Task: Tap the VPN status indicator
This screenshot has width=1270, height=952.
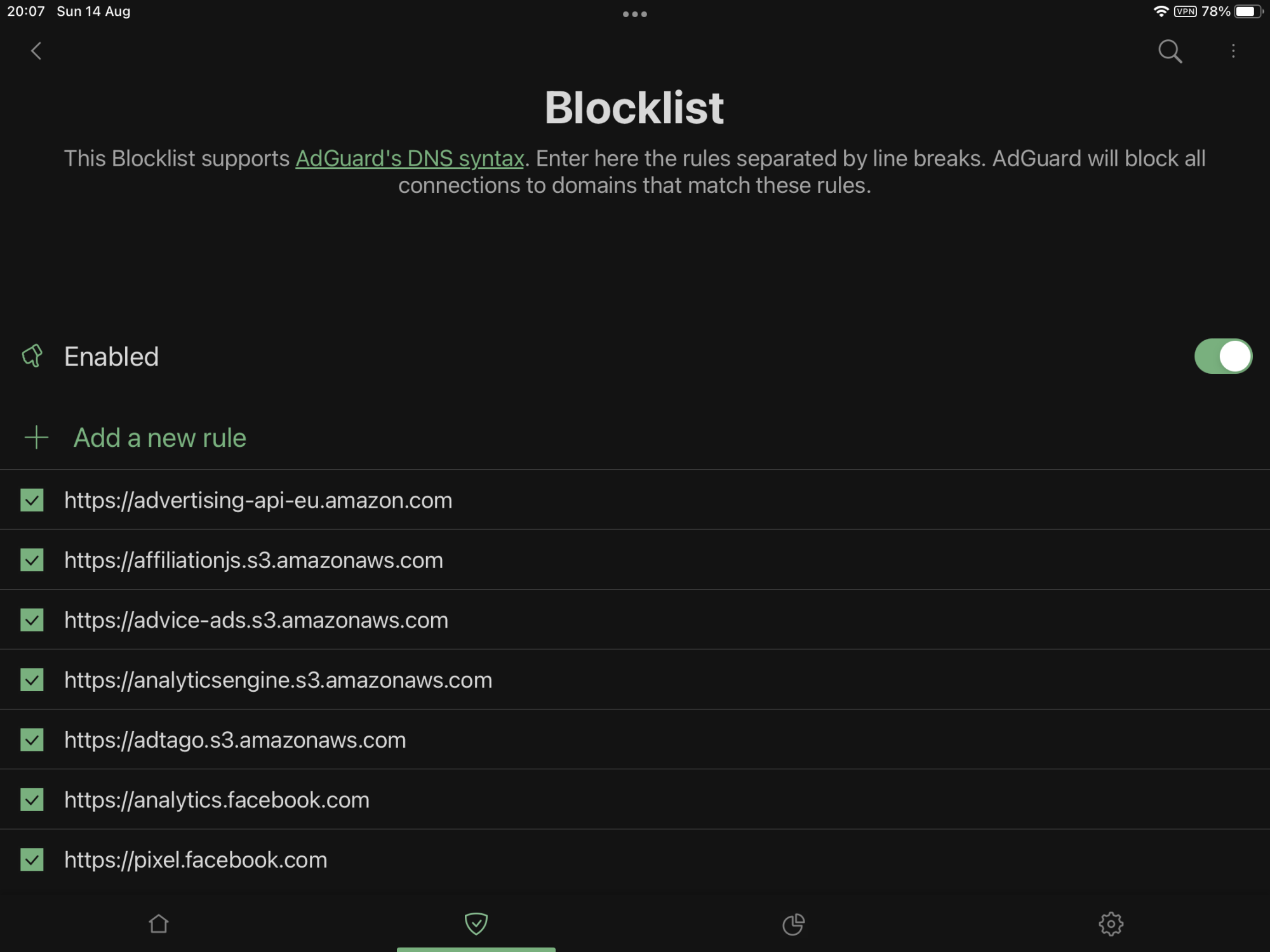Action: (x=1185, y=11)
